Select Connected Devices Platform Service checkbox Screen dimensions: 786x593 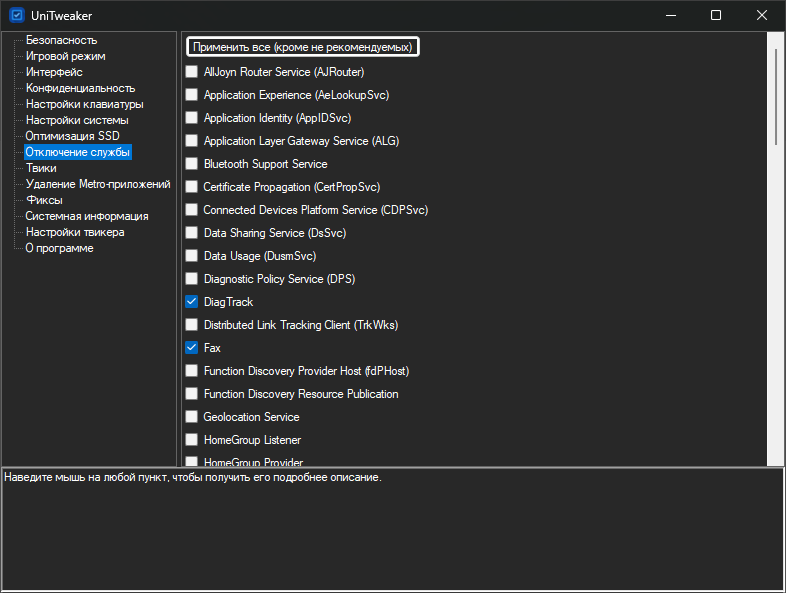point(192,210)
